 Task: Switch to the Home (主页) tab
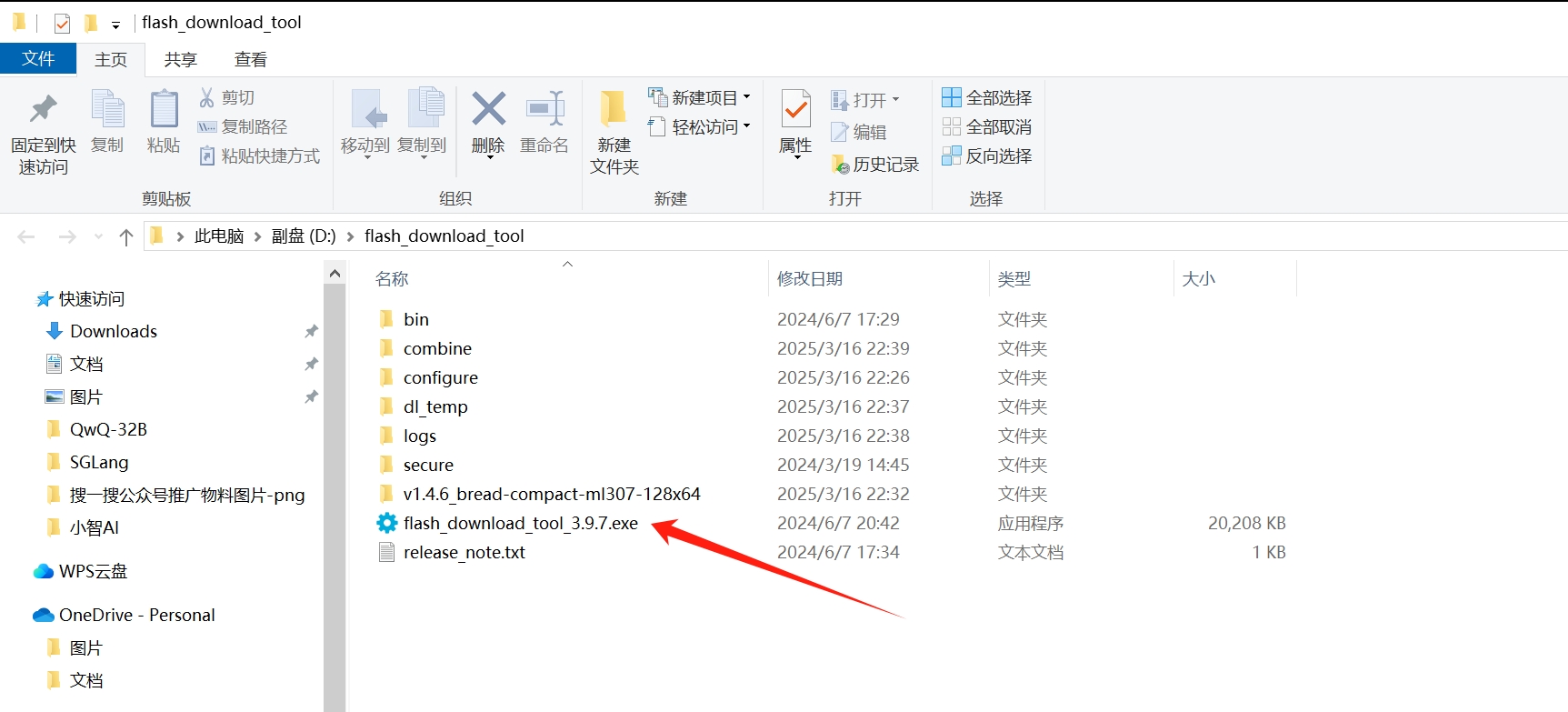pyautogui.click(x=111, y=59)
